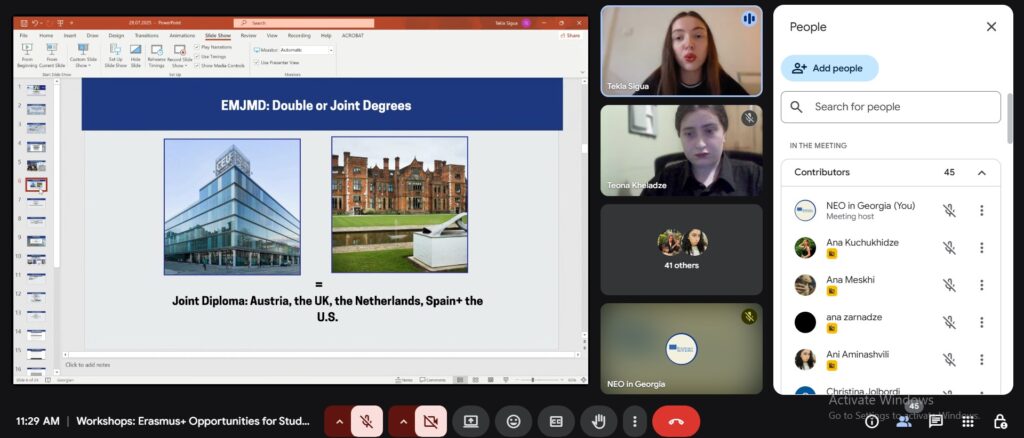Leave the call with the red button
Image resolution: width=1024 pixels, height=438 pixels.
[676, 422]
